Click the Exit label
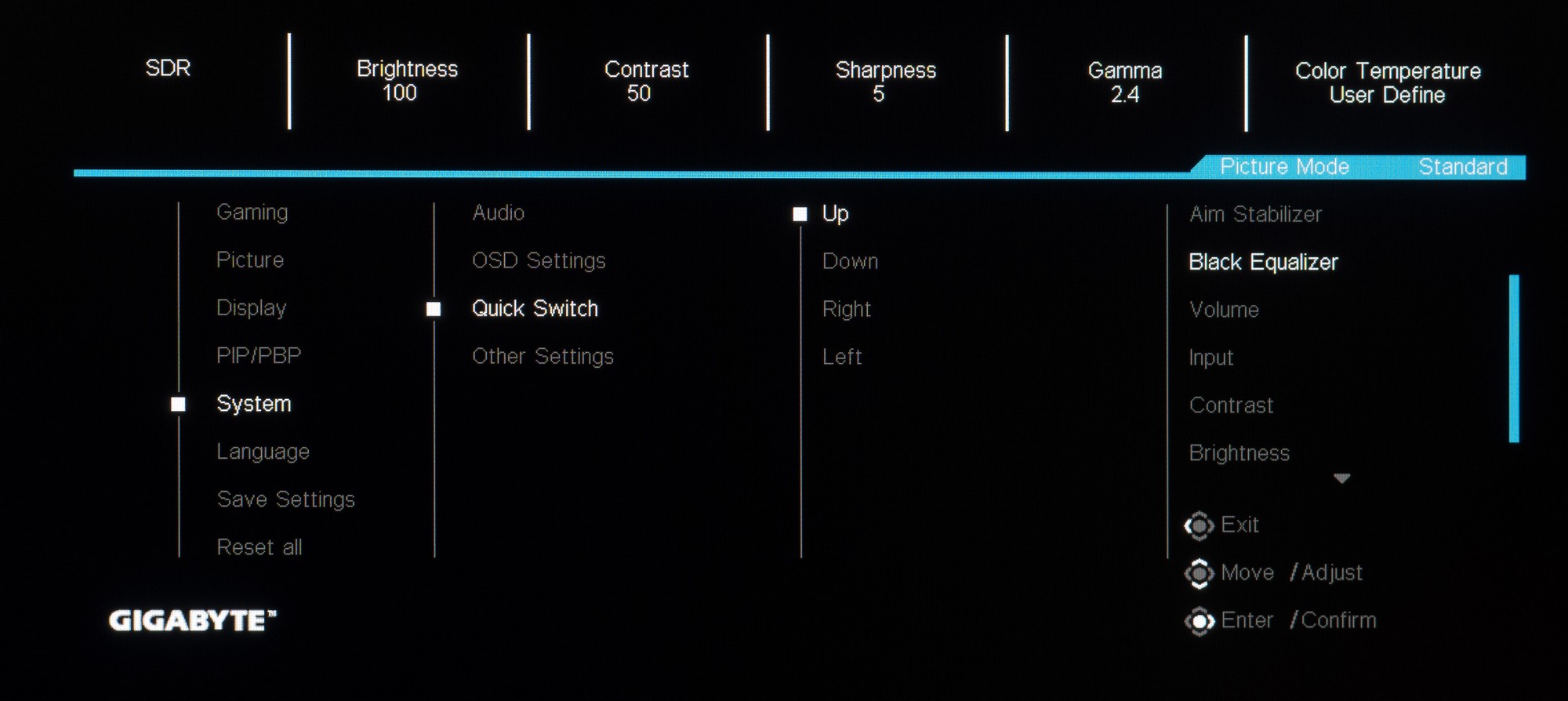 click(x=1240, y=525)
